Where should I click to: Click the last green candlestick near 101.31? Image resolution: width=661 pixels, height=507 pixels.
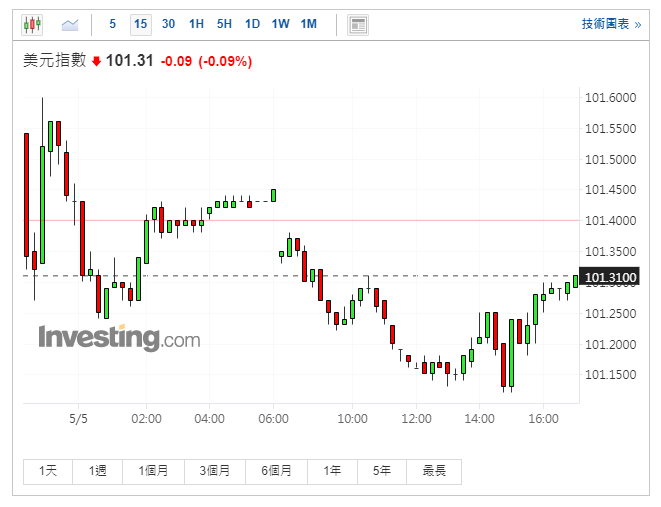(575, 281)
